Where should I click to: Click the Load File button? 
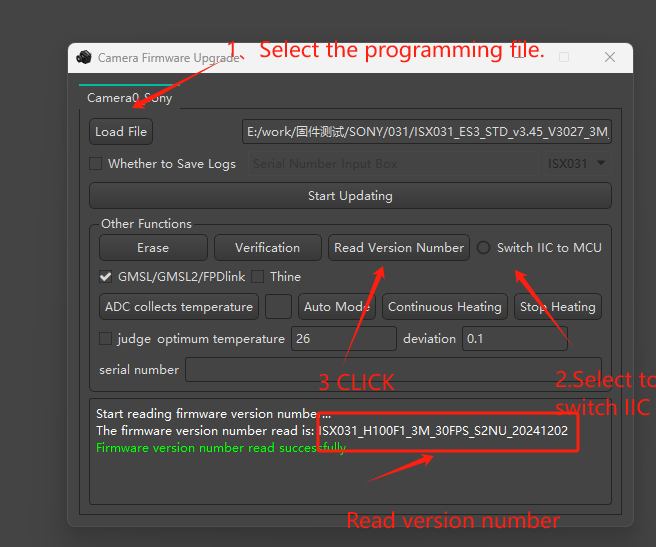point(121,132)
